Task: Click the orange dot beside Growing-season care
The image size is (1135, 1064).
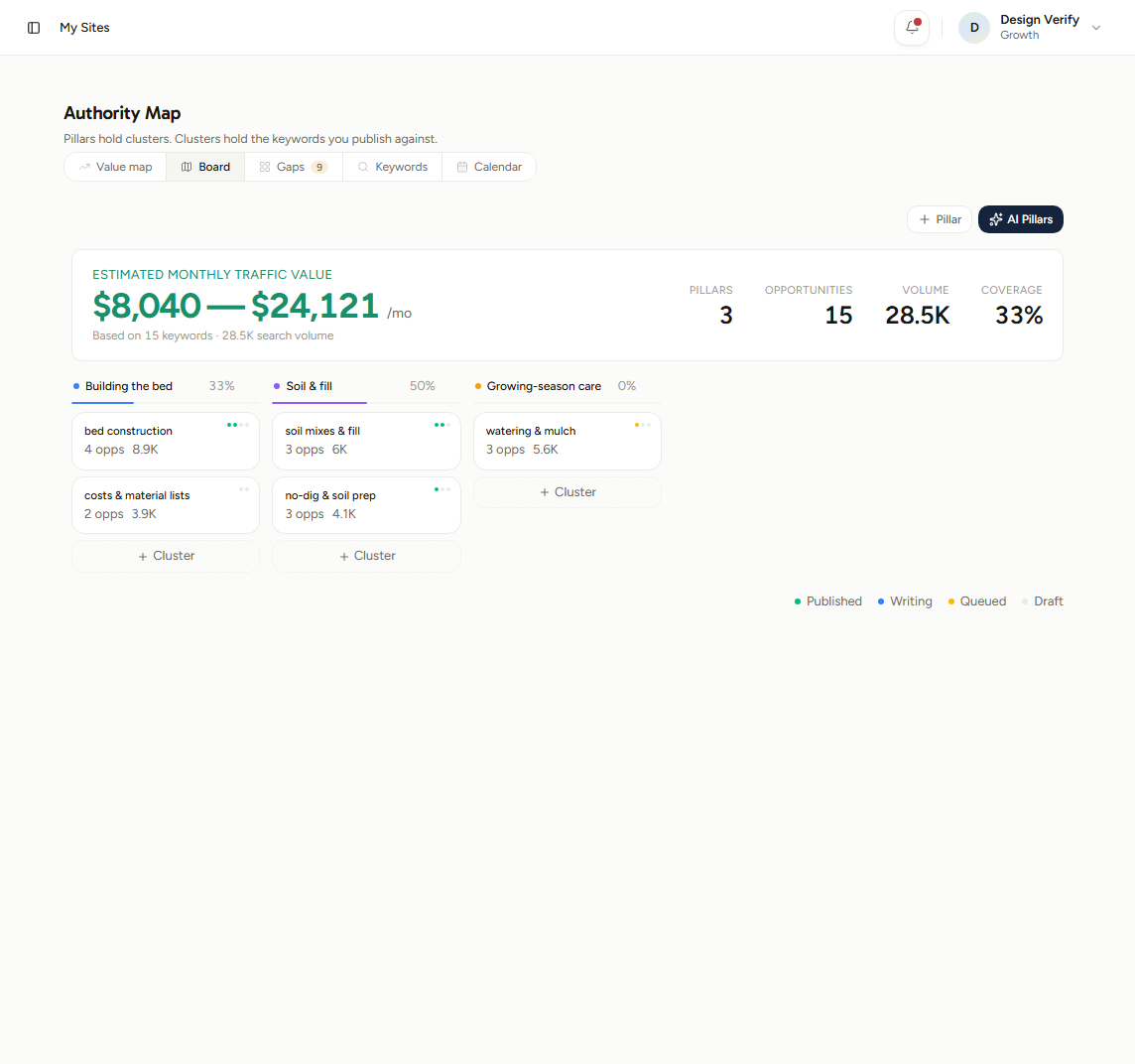Action: click(x=478, y=386)
